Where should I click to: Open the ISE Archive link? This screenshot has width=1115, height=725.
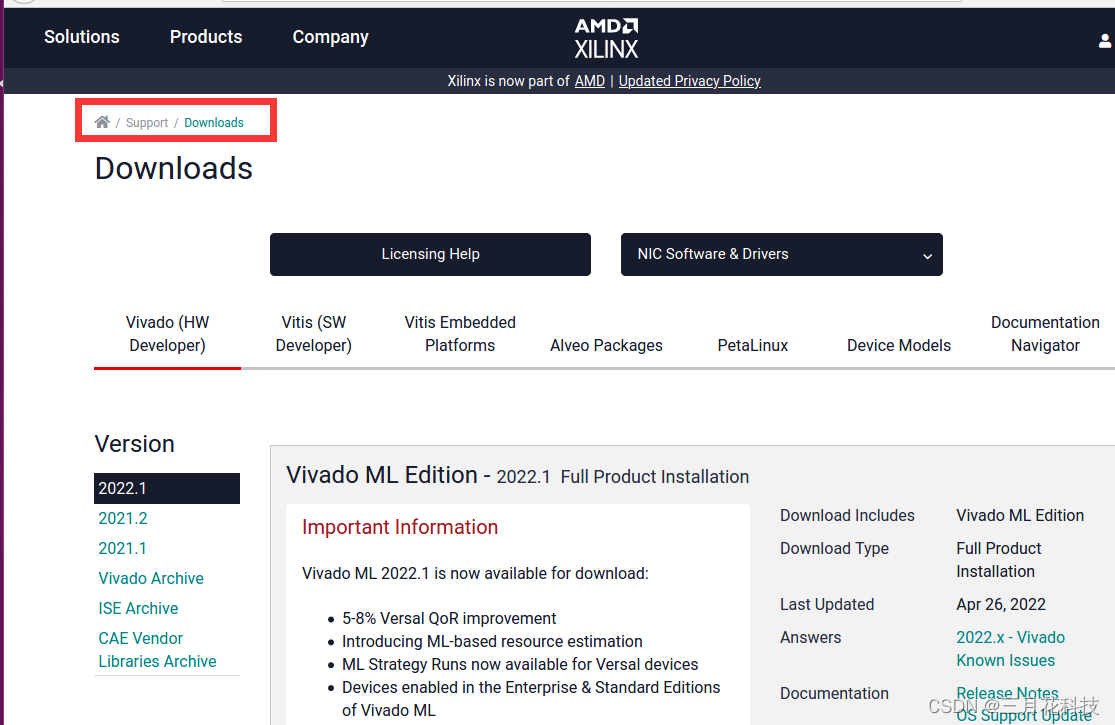coord(138,608)
